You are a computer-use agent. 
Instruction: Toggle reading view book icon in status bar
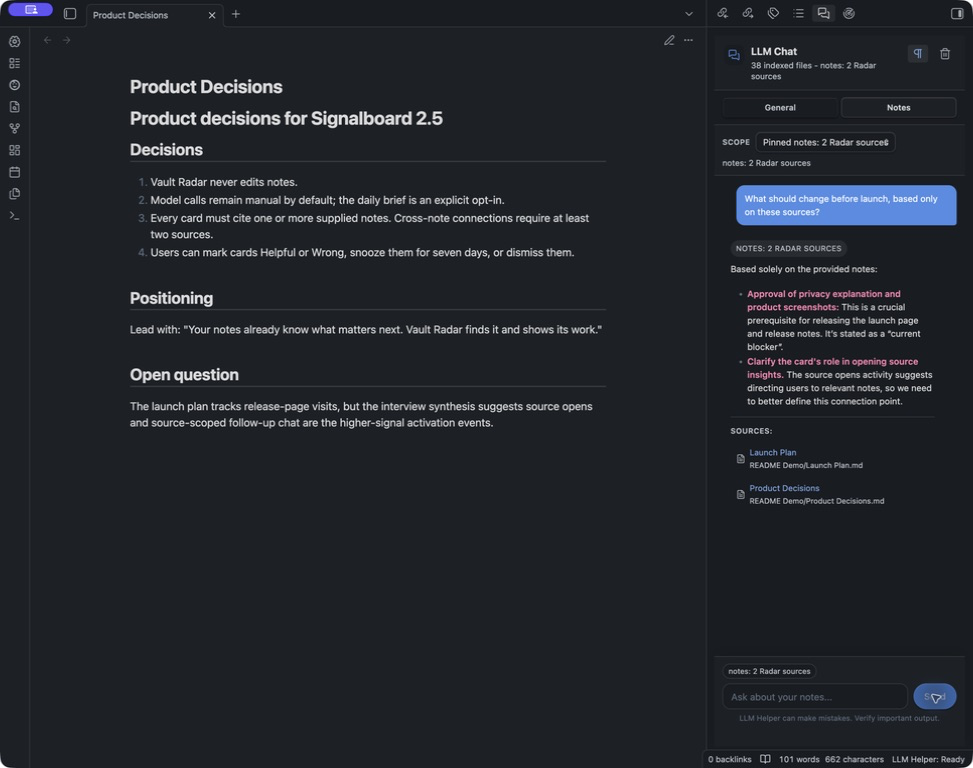(x=765, y=759)
